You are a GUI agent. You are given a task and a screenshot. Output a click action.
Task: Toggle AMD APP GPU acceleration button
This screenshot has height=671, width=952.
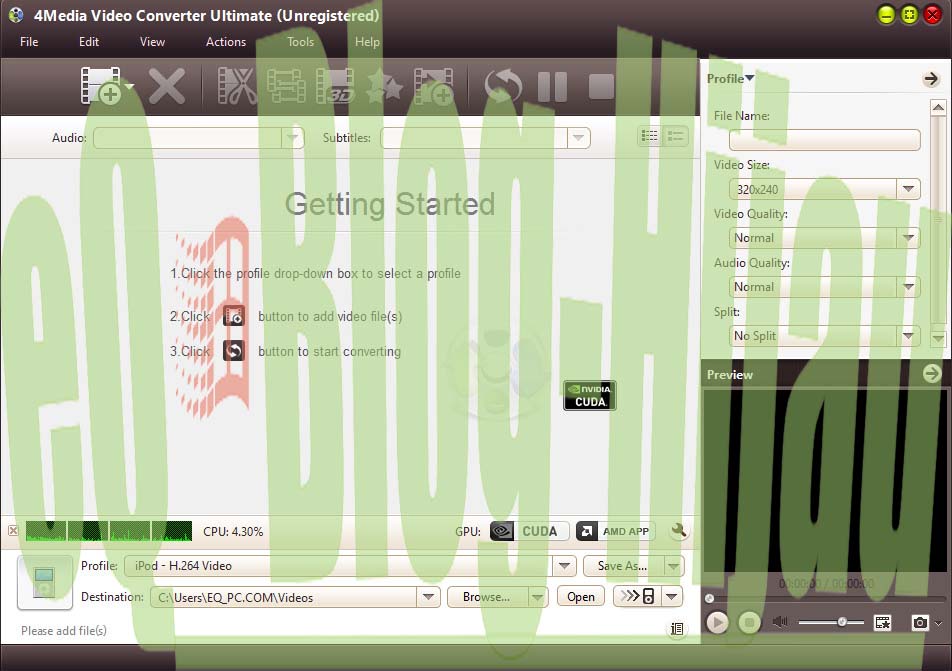[616, 531]
